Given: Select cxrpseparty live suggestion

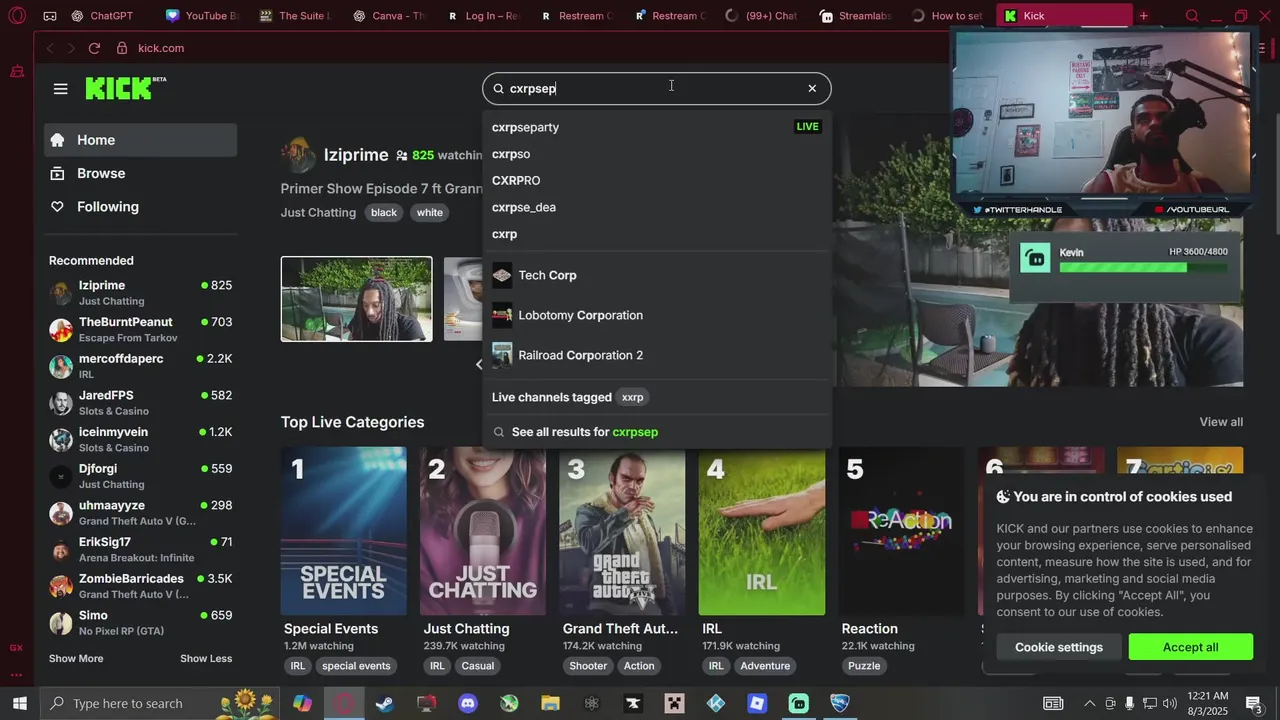Looking at the screenshot, I should (656, 127).
